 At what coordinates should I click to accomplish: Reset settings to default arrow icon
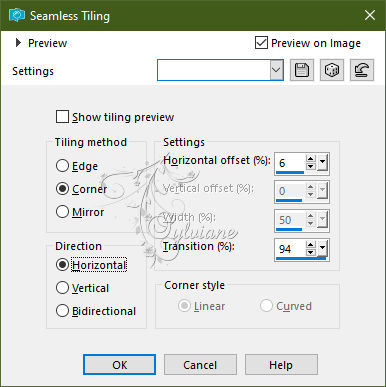coord(362,70)
